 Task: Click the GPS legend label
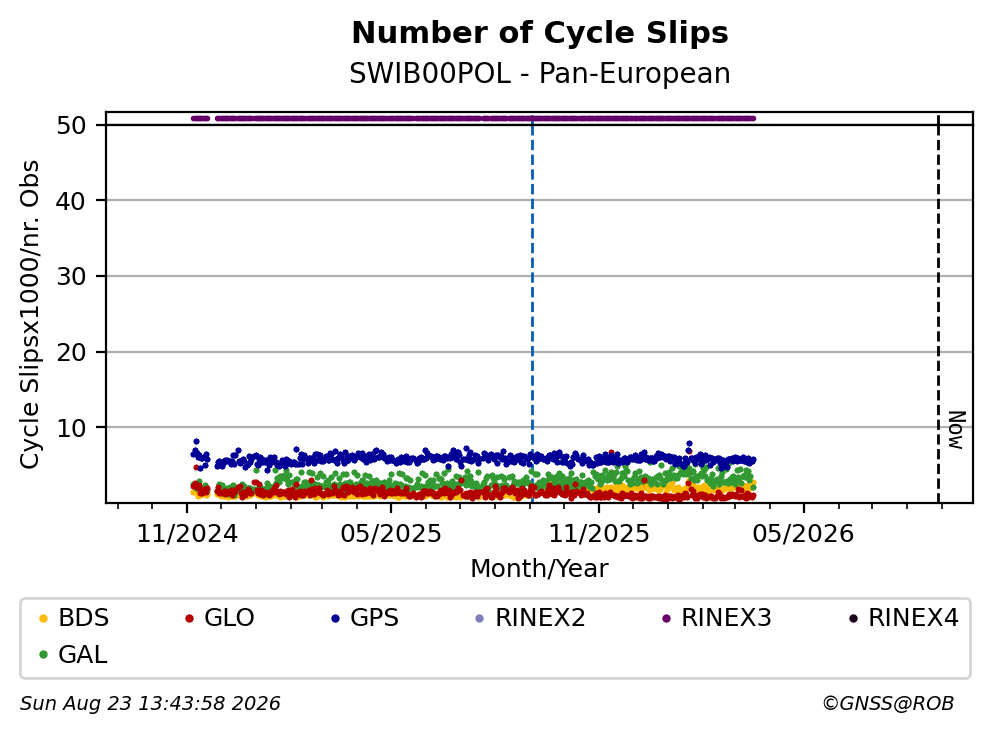pos(375,617)
